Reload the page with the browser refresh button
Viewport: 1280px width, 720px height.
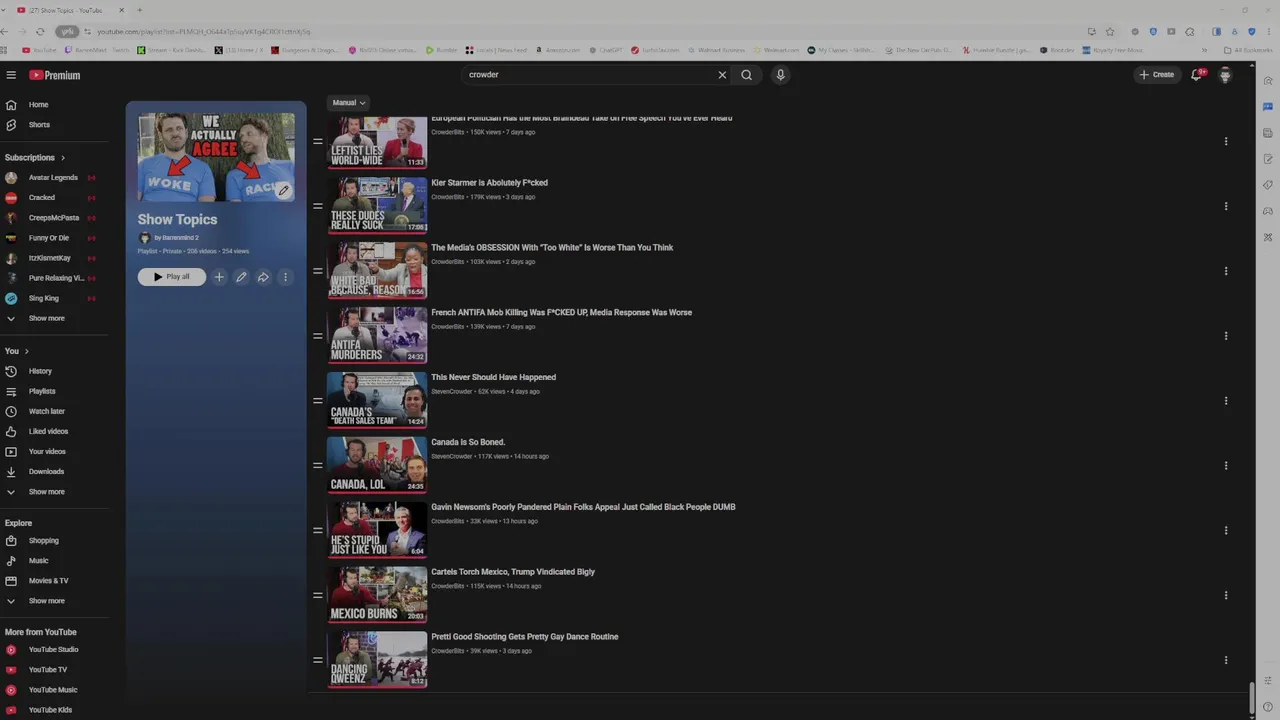click(x=39, y=32)
